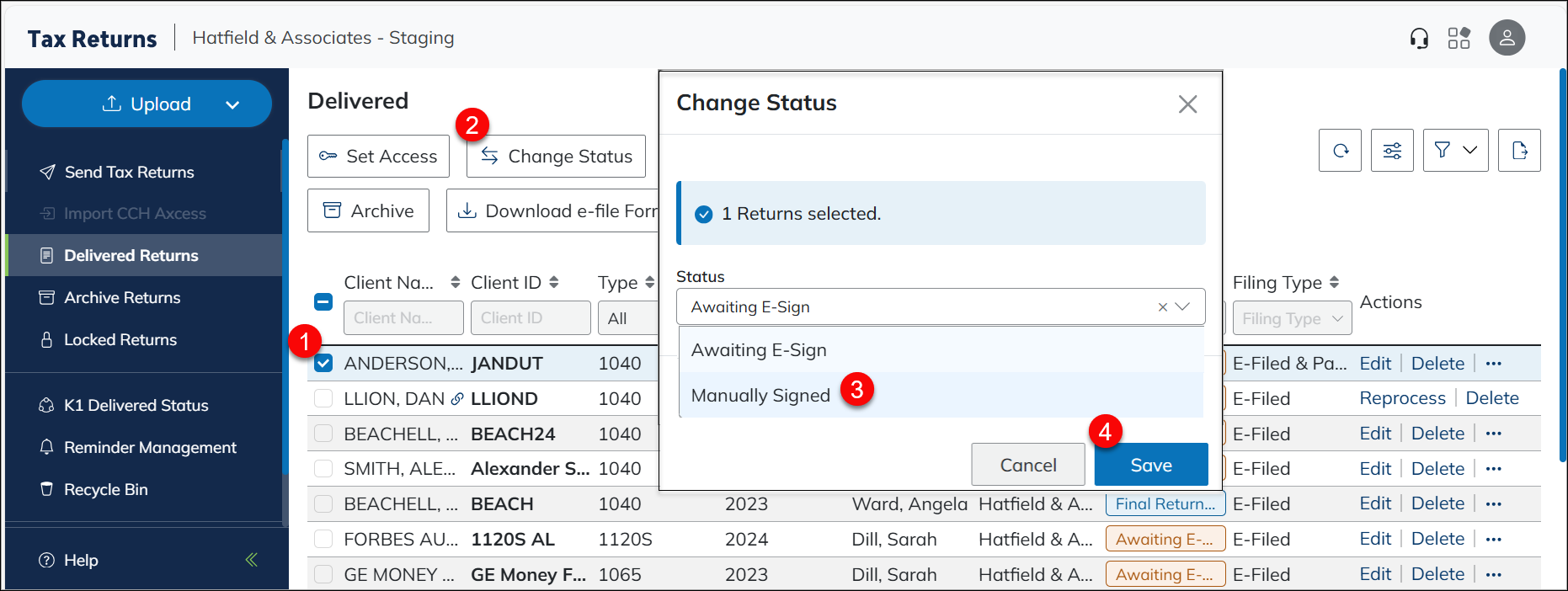Collapse the sidebar with double chevron
The image size is (1568, 591).
pos(251,560)
